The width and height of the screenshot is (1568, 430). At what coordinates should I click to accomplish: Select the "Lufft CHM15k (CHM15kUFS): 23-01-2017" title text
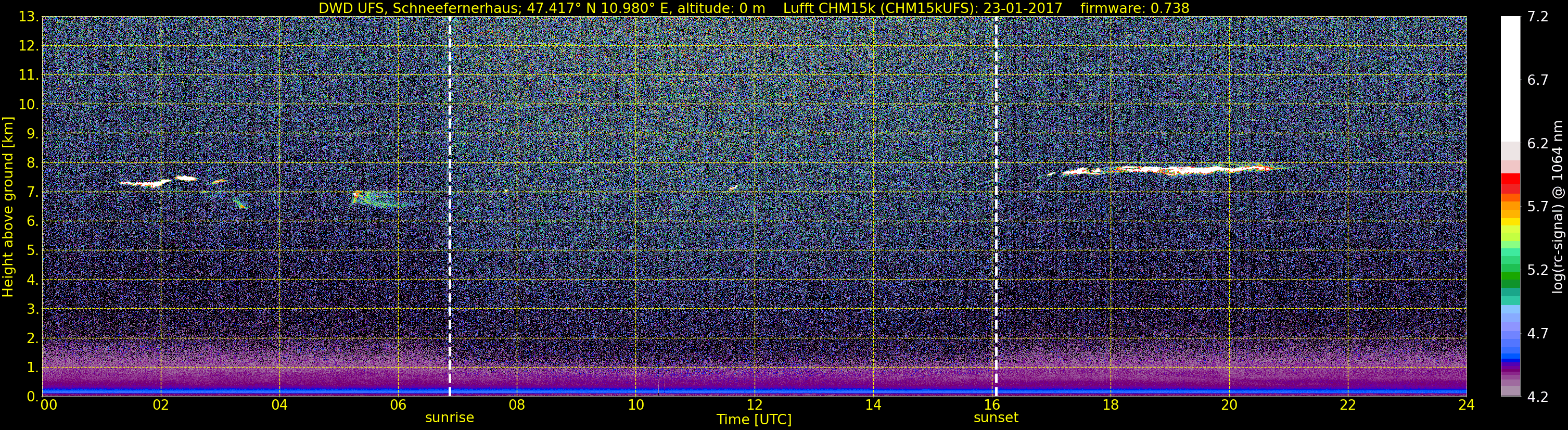(x=923, y=8)
